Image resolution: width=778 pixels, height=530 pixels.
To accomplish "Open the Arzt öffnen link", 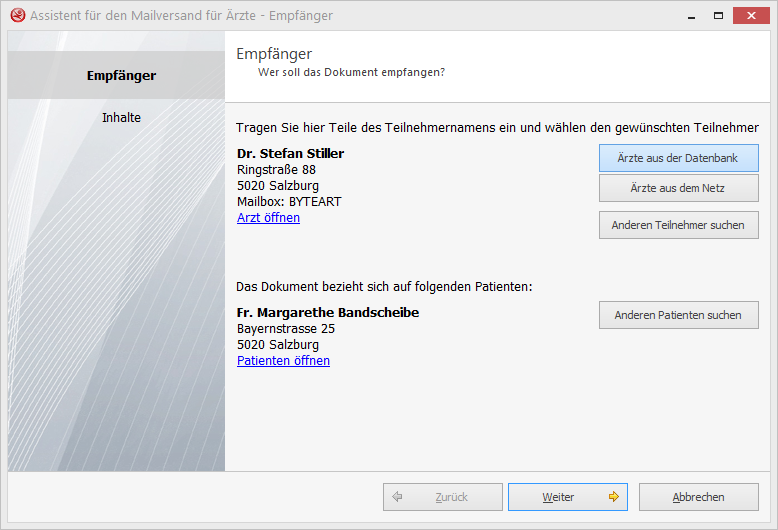I will click(268, 218).
